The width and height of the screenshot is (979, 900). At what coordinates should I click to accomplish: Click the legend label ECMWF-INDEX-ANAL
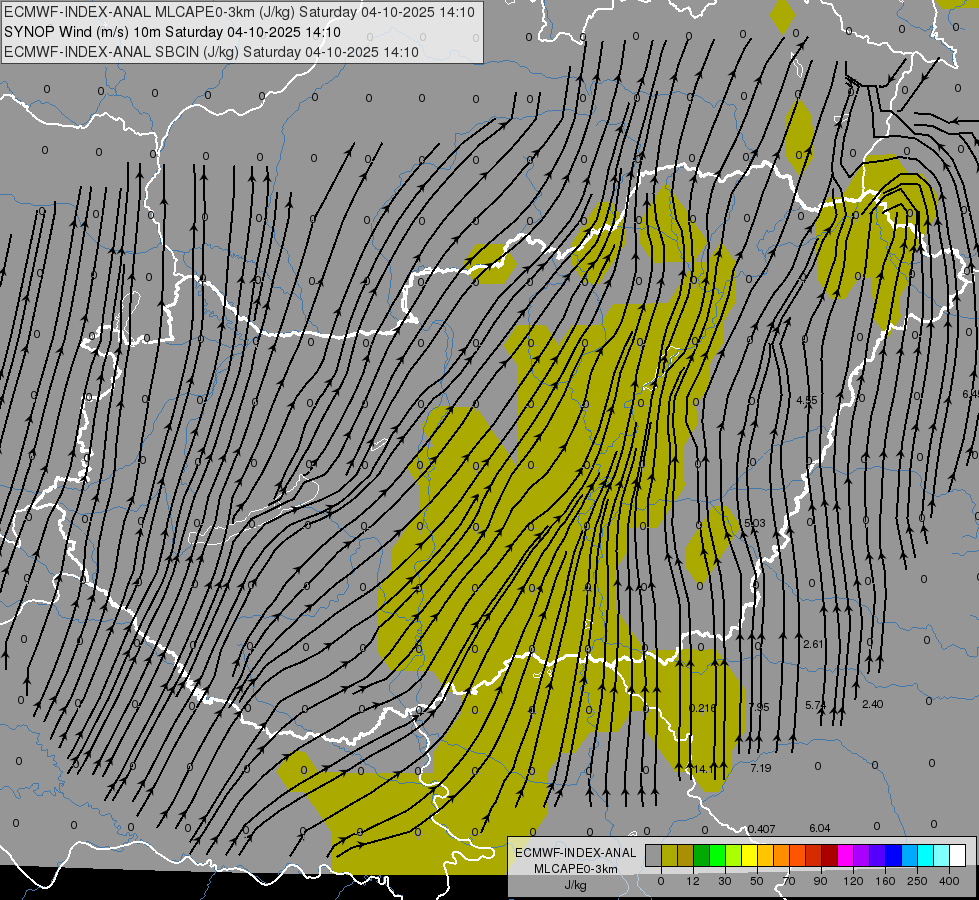tap(576, 853)
